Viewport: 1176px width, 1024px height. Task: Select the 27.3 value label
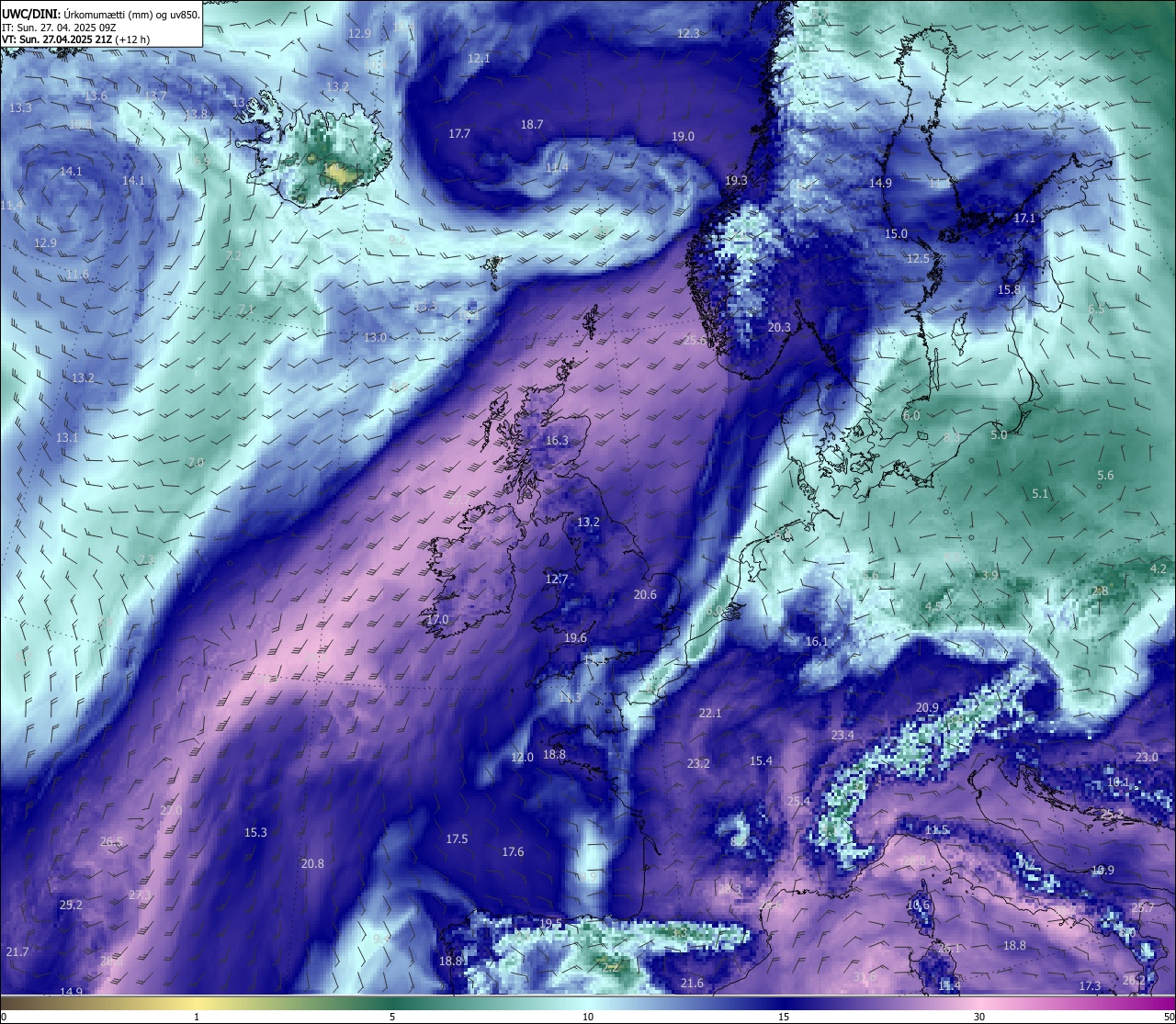coord(140,895)
